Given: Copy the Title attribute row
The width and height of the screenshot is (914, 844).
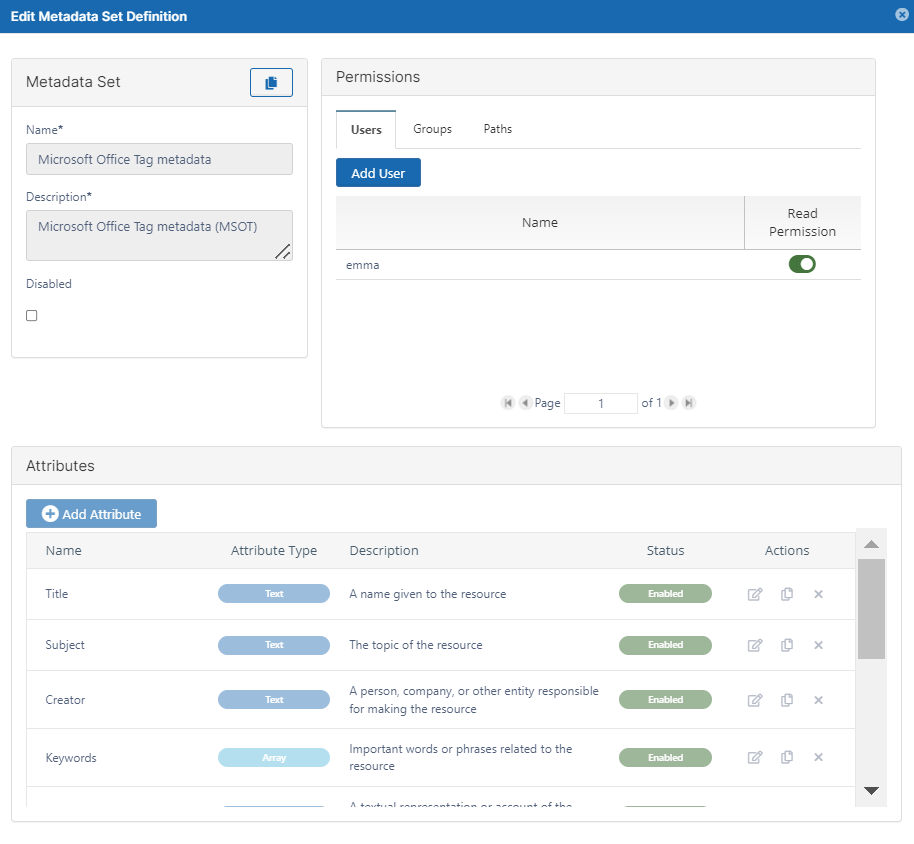Looking at the screenshot, I should [x=787, y=594].
